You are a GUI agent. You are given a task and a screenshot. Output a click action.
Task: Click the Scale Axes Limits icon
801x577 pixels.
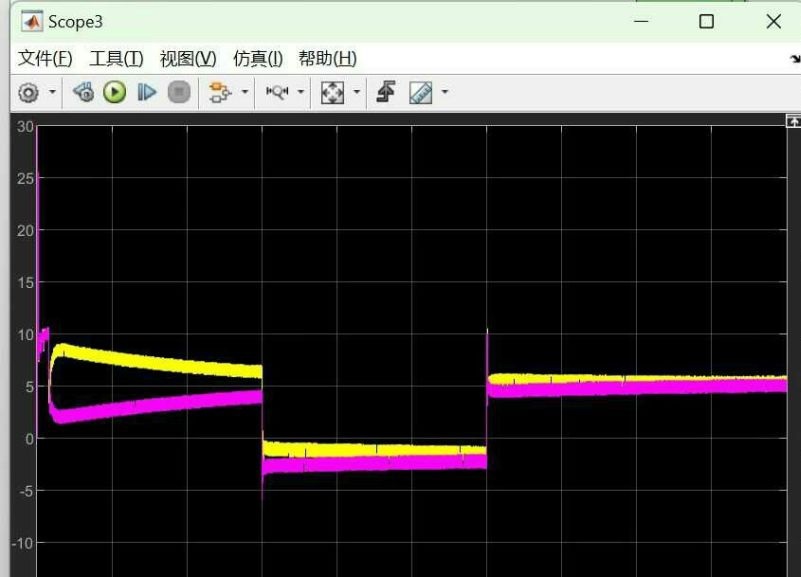point(332,92)
